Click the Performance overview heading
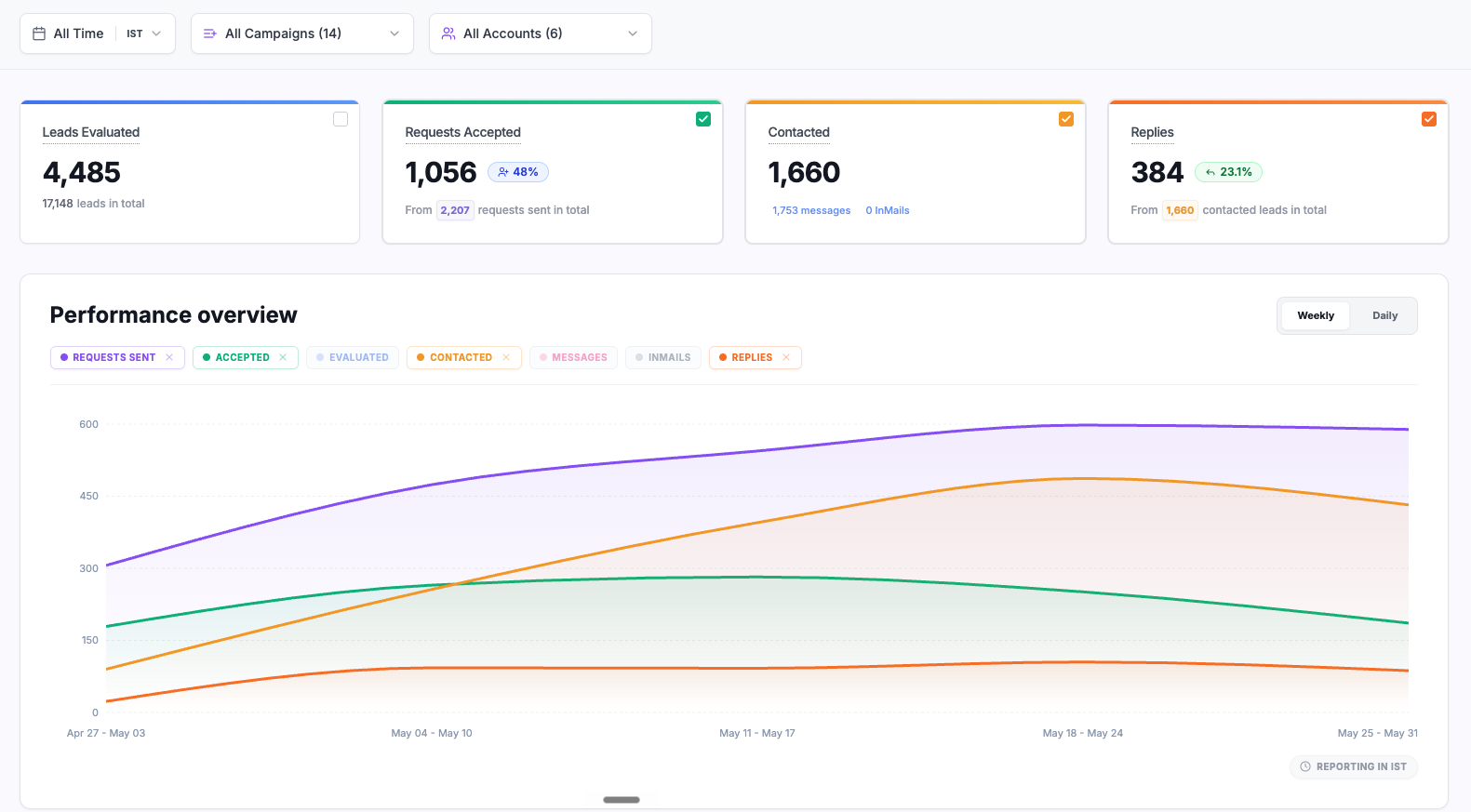Screen dimensions: 1471x812 coord(174,315)
